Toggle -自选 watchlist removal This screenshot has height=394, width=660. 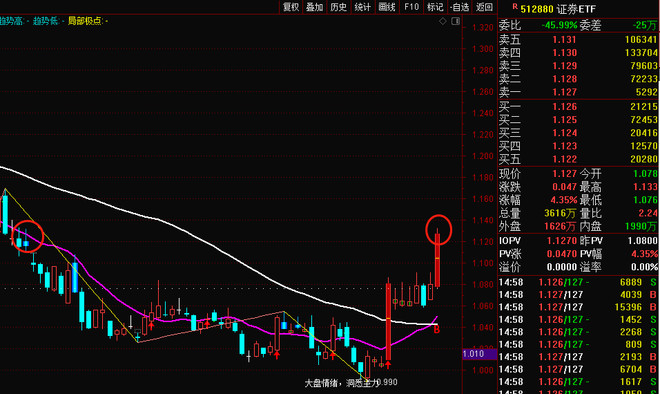point(460,7)
